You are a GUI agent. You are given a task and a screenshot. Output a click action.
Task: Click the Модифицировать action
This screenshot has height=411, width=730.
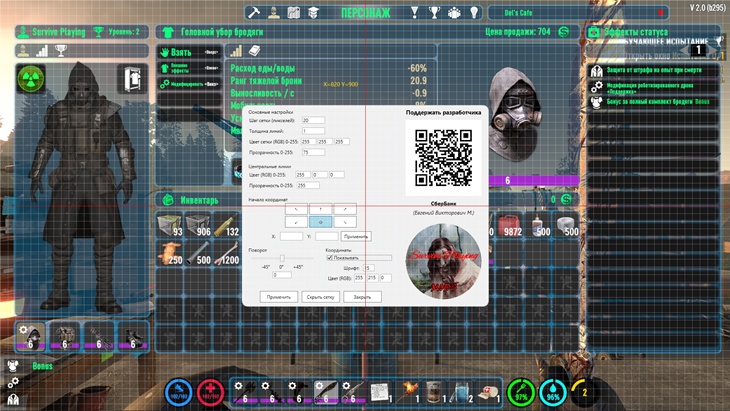pyautogui.click(x=189, y=84)
